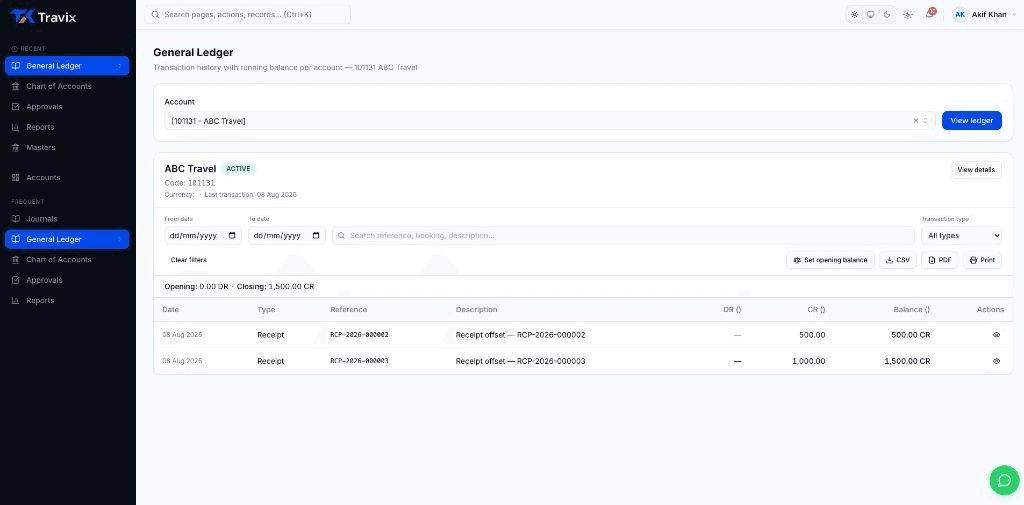Open Approvals under Recent
The width and height of the screenshot is (1024, 505).
(67, 106)
